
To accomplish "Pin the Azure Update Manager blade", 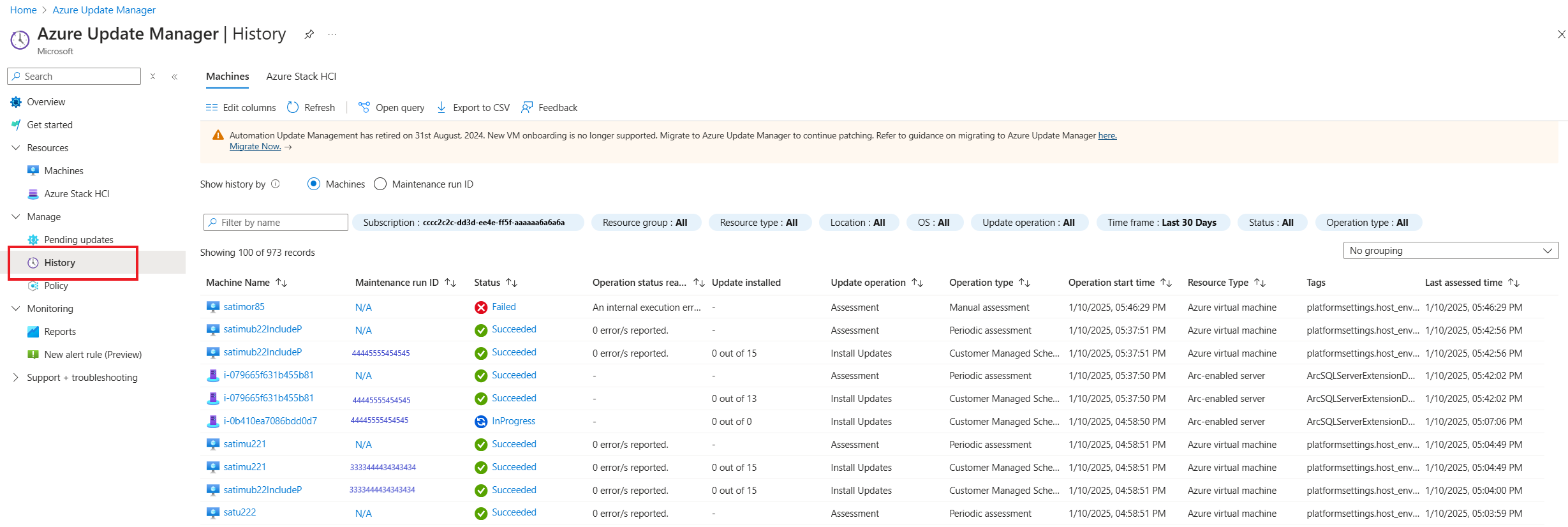I will pos(309,34).
